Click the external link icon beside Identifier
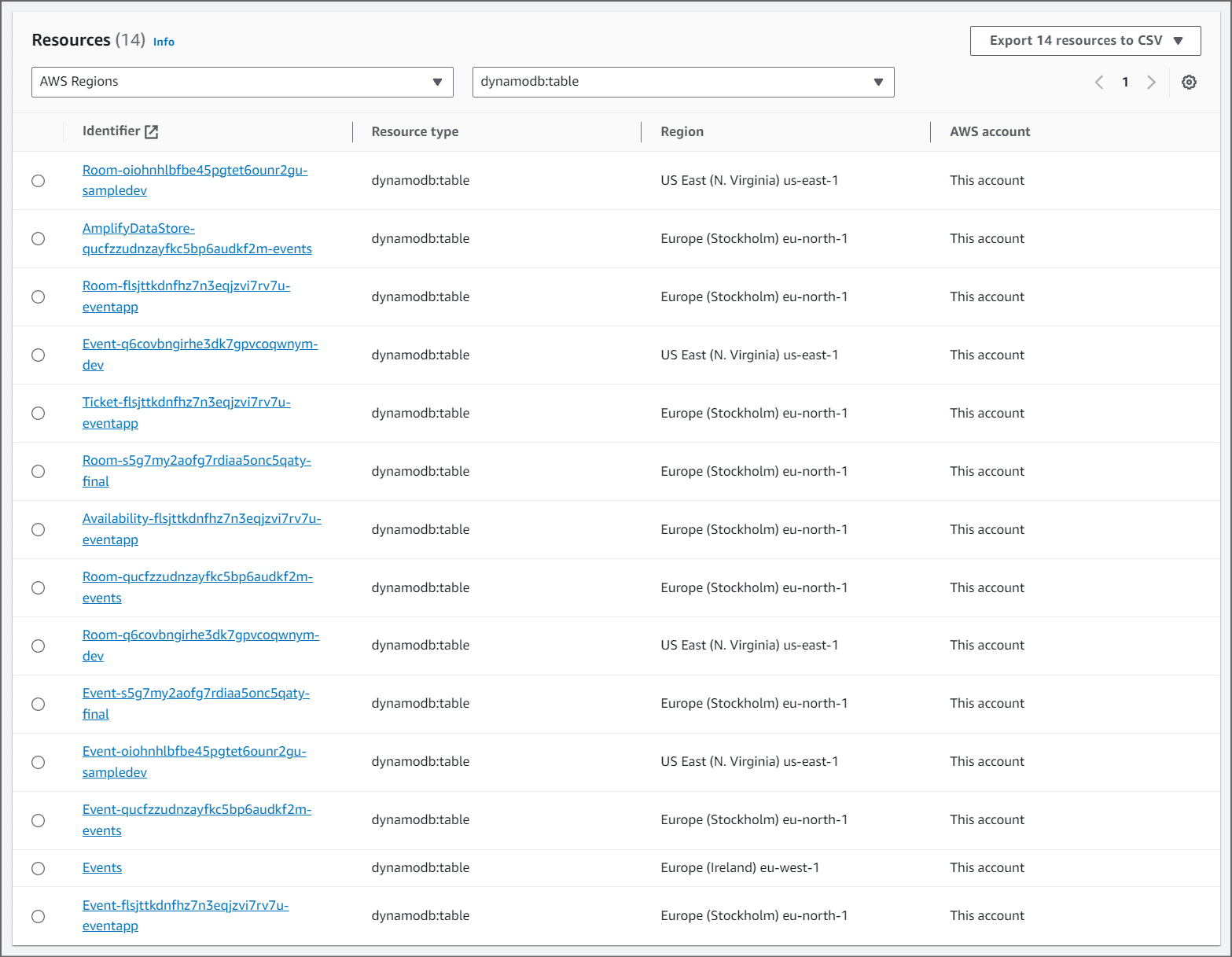This screenshot has width=1232, height=957. 152,132
